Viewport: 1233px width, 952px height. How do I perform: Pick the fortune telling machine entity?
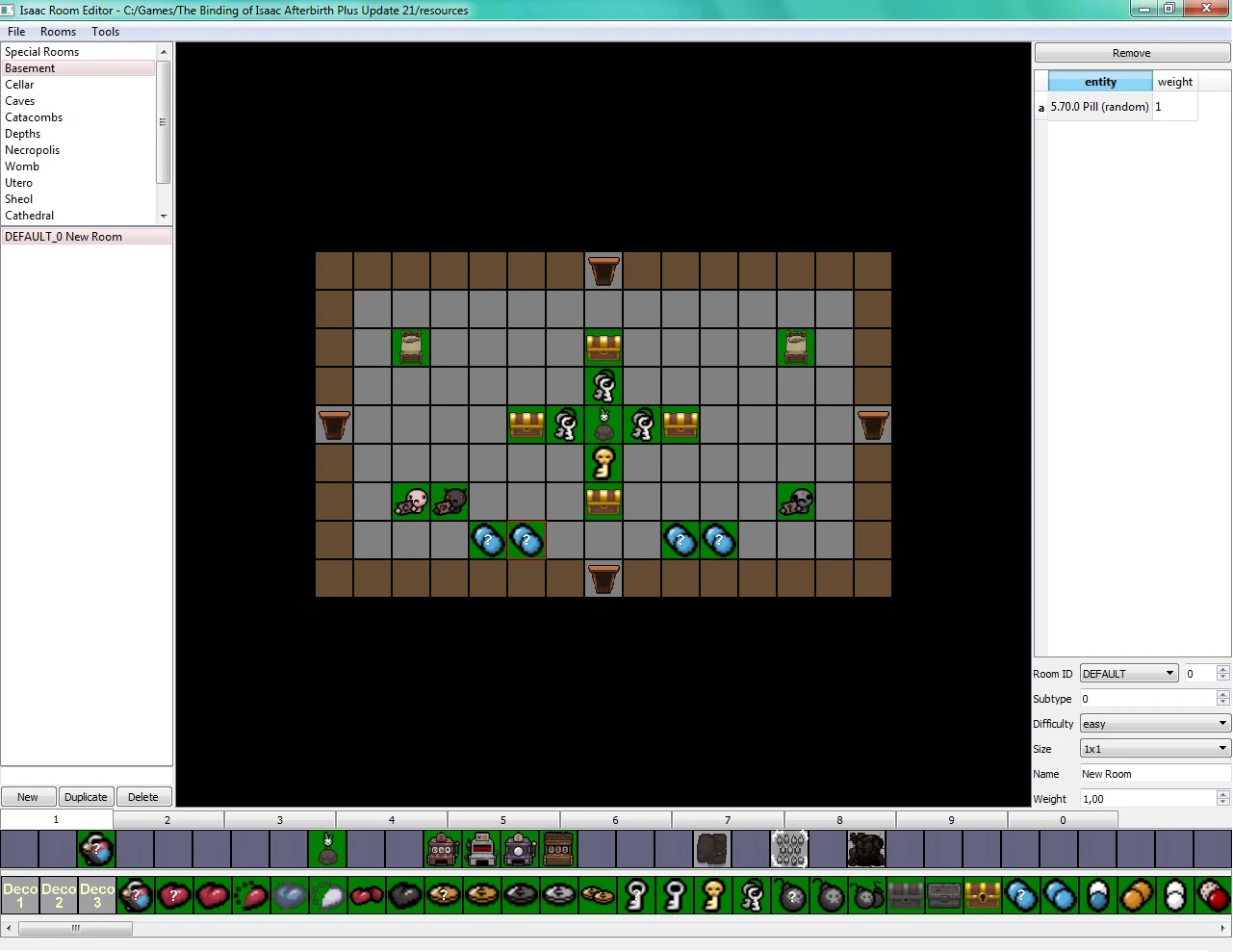[520, 848]
